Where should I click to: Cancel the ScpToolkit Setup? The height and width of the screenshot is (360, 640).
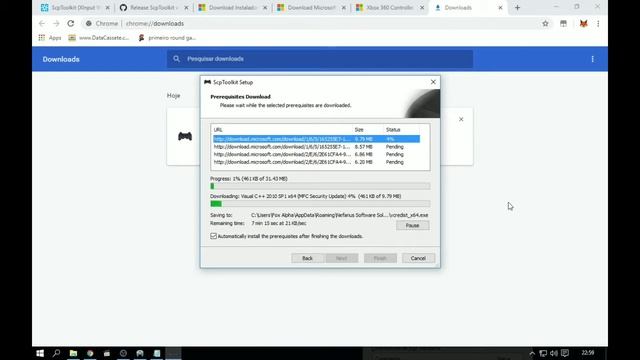click(x=418, y=258)
